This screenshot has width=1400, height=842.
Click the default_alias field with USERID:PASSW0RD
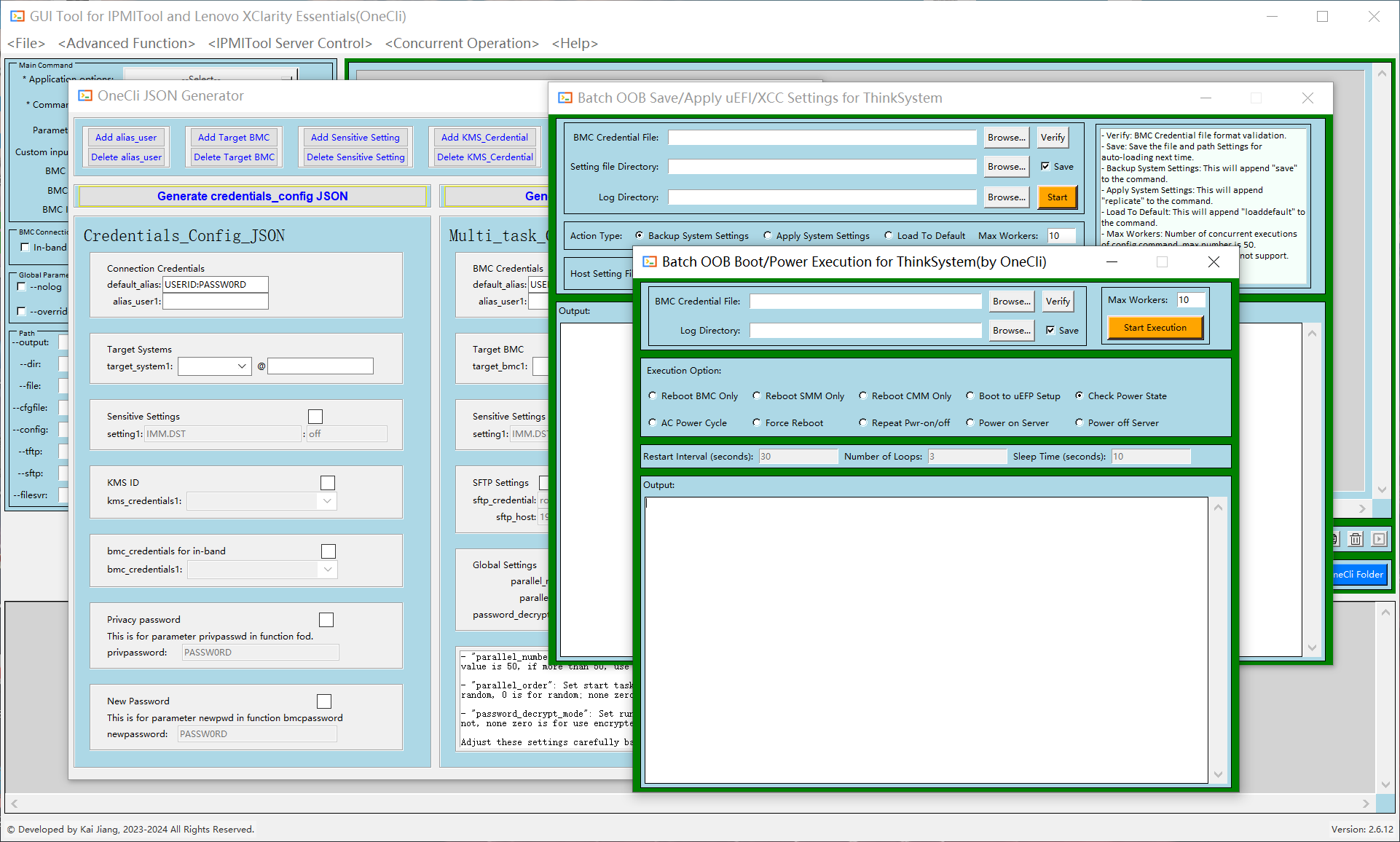click(x=216, y=285)
